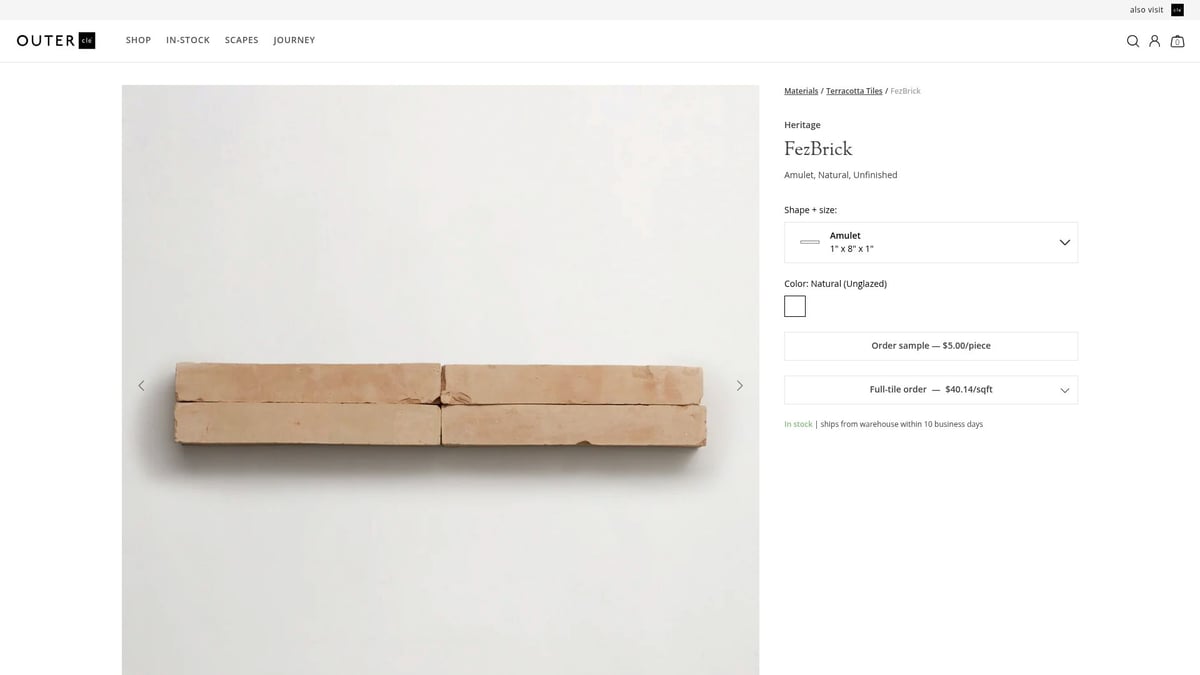Open the user account icon
The width and height of the screenshot is (1200, 675).
(1155, 41)
